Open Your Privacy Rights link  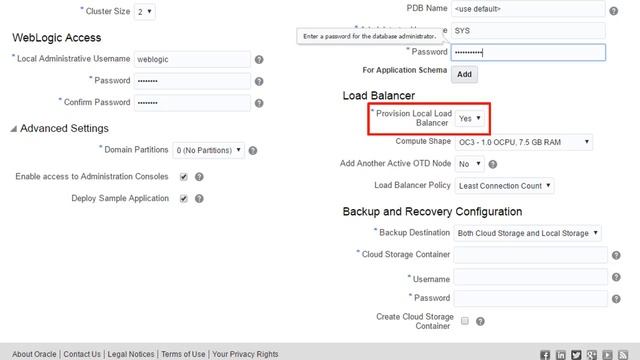pyautogui.click(x=245, y=354)
